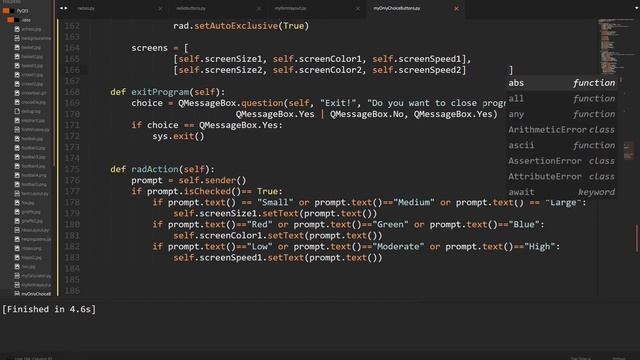Close the myOnlyChoiceButtons.py tab
This screenshot has width=640, height=360.
pyautogui.click(x=456, y=8)
